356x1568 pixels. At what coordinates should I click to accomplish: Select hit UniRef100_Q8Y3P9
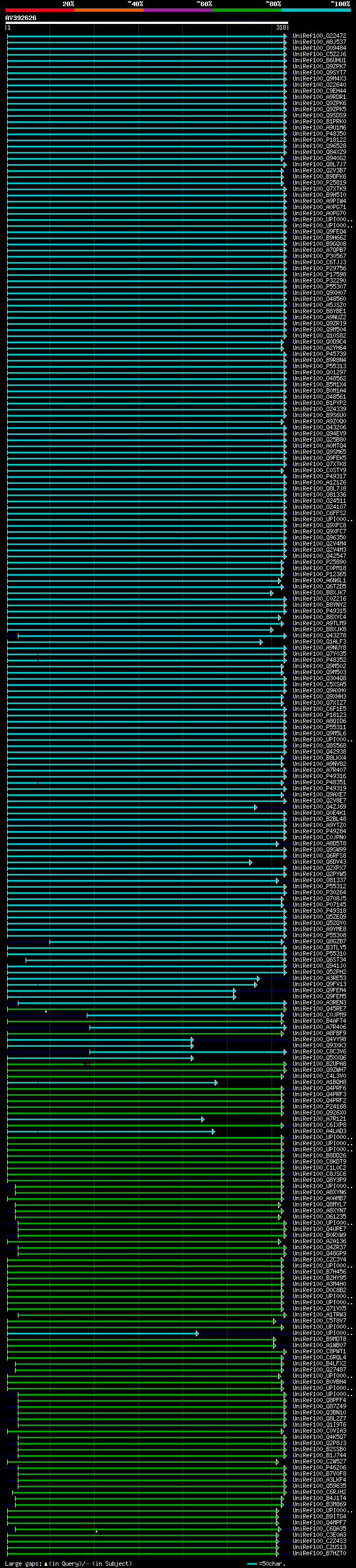[x=319, y=1180]
